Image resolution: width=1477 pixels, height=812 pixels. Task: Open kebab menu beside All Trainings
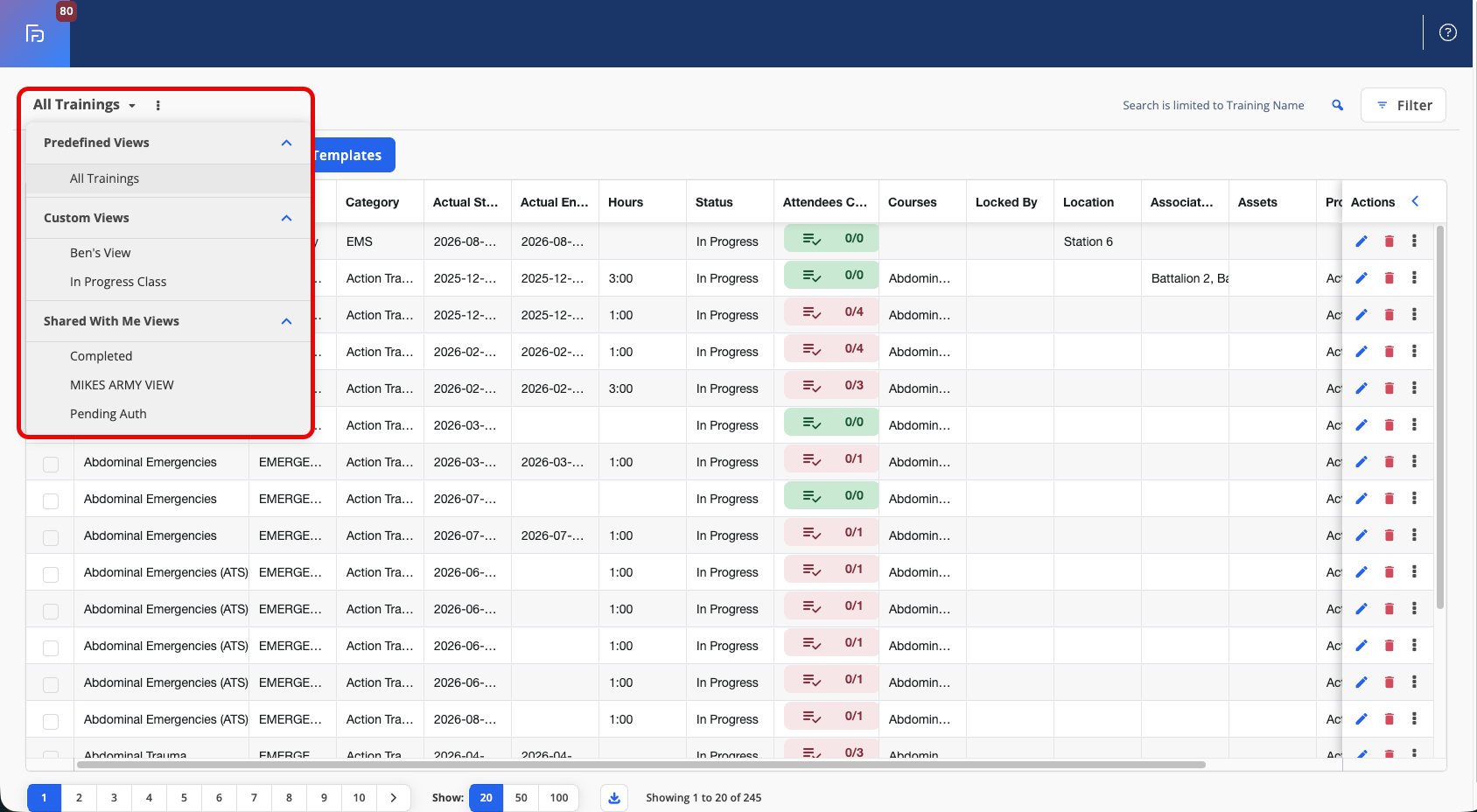[158, 105]
